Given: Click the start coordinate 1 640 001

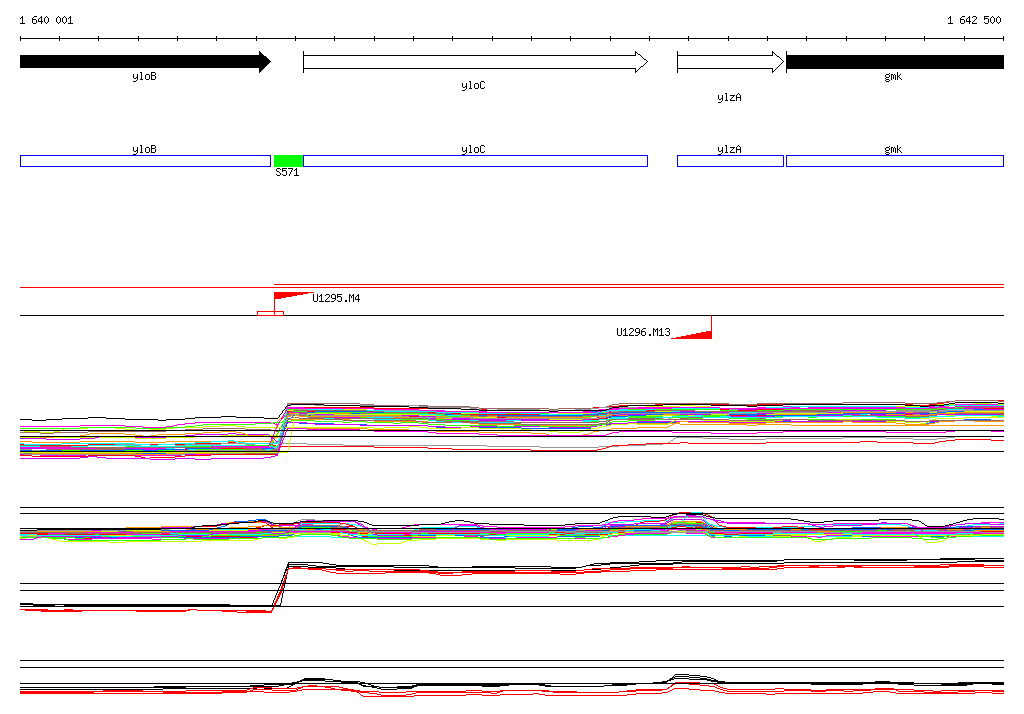Looking at the screenshot, I should [x=46, y=20].
